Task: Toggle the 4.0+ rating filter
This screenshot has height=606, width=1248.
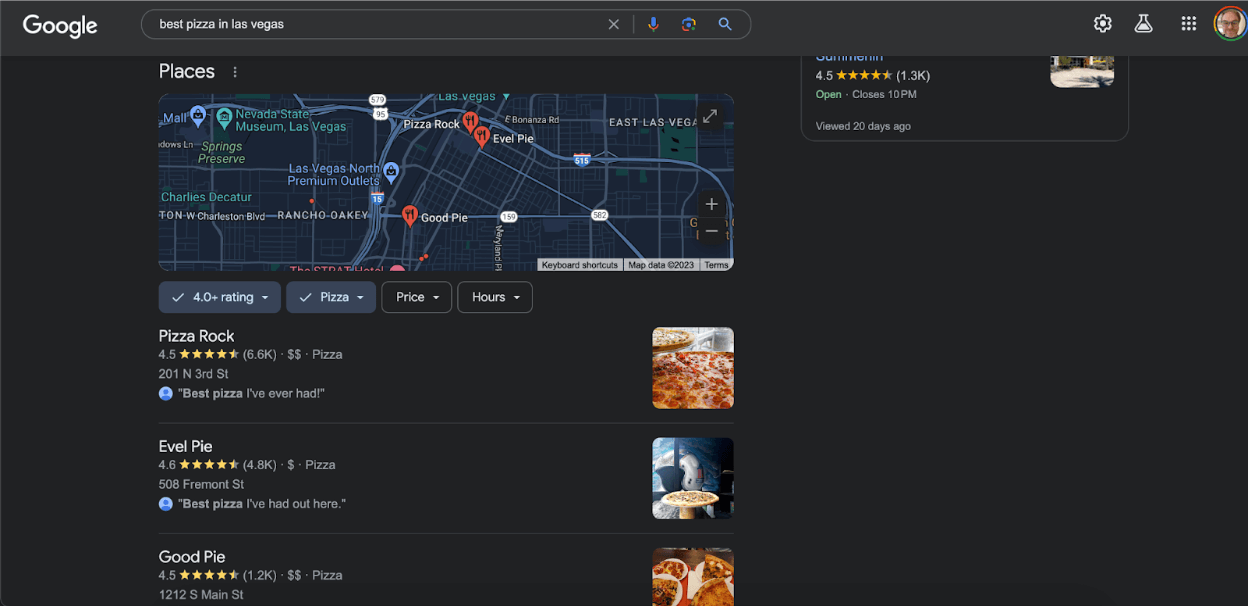Action: 219,297
